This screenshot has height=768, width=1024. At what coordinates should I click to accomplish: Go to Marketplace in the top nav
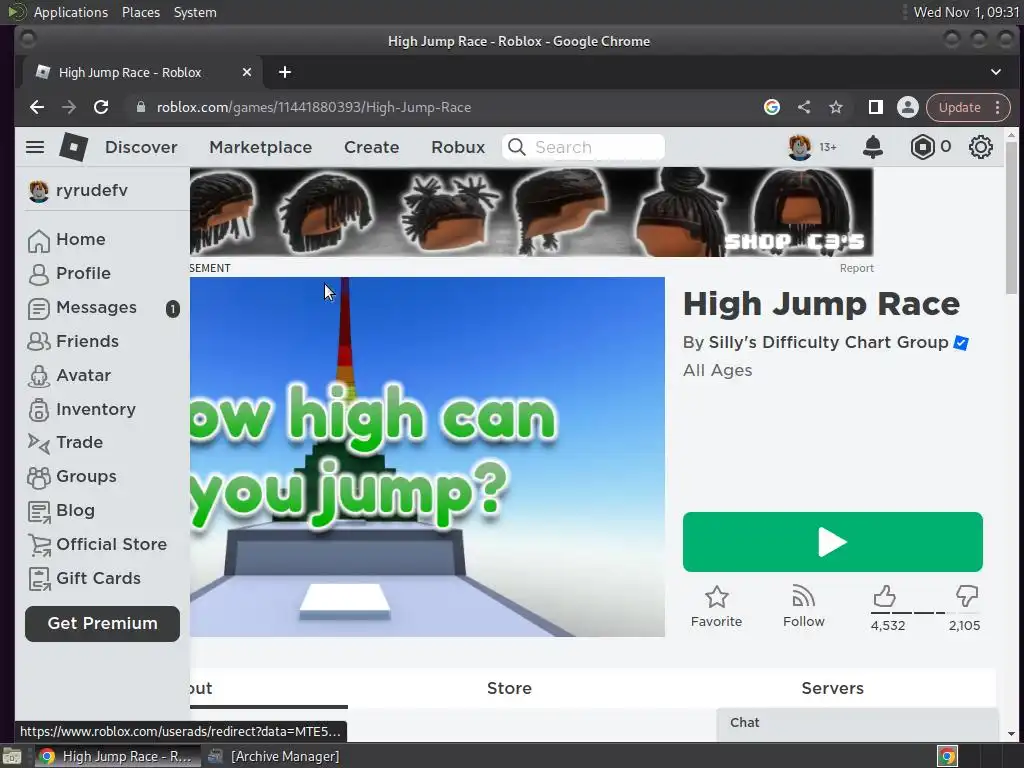tap(261, 147)
